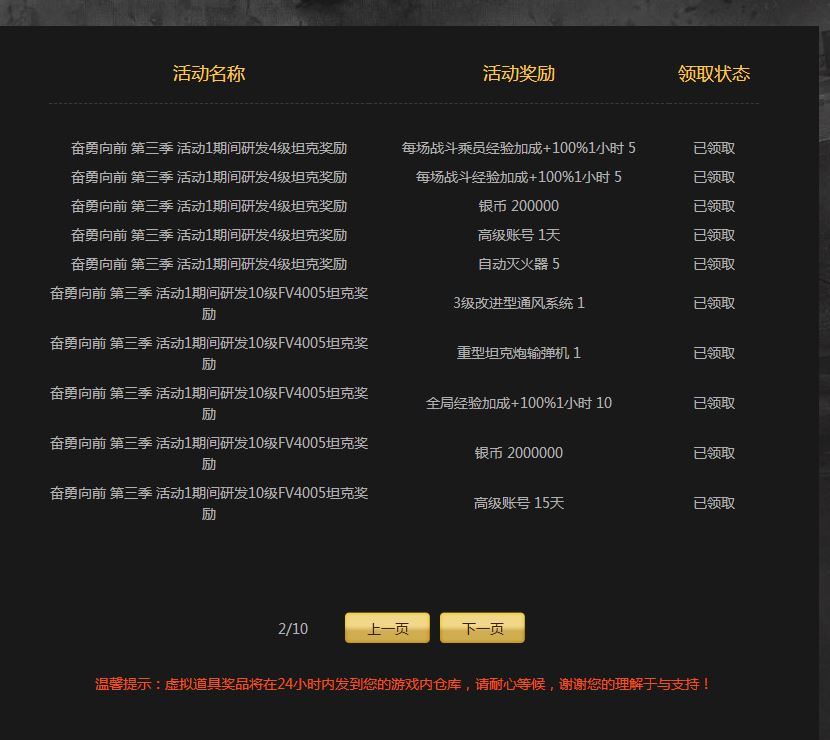830x740 pixels.
Task: Select the 高级账号 15天 reward cell
Action: point(518,503)
